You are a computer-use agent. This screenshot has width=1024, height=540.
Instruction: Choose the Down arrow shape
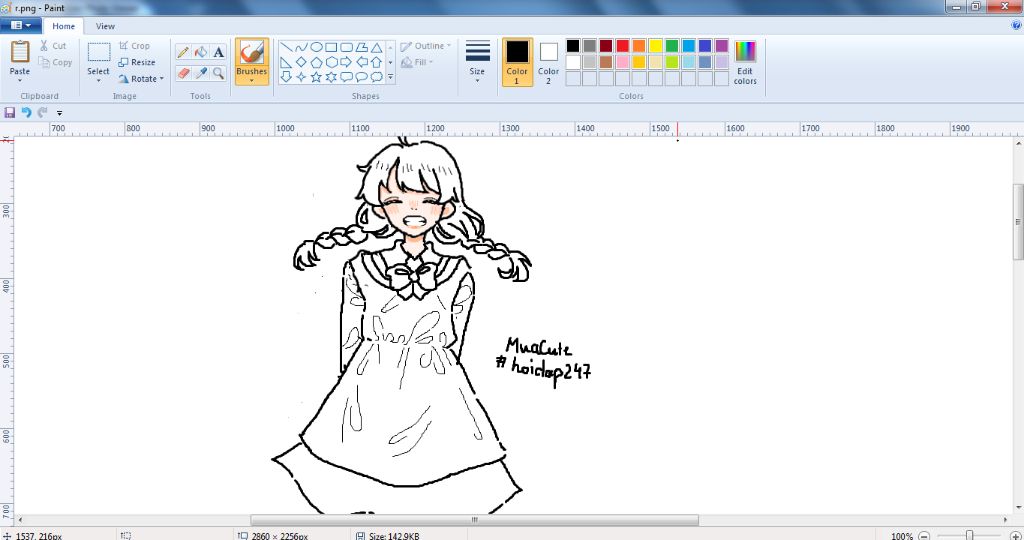(x=286, y=77)
